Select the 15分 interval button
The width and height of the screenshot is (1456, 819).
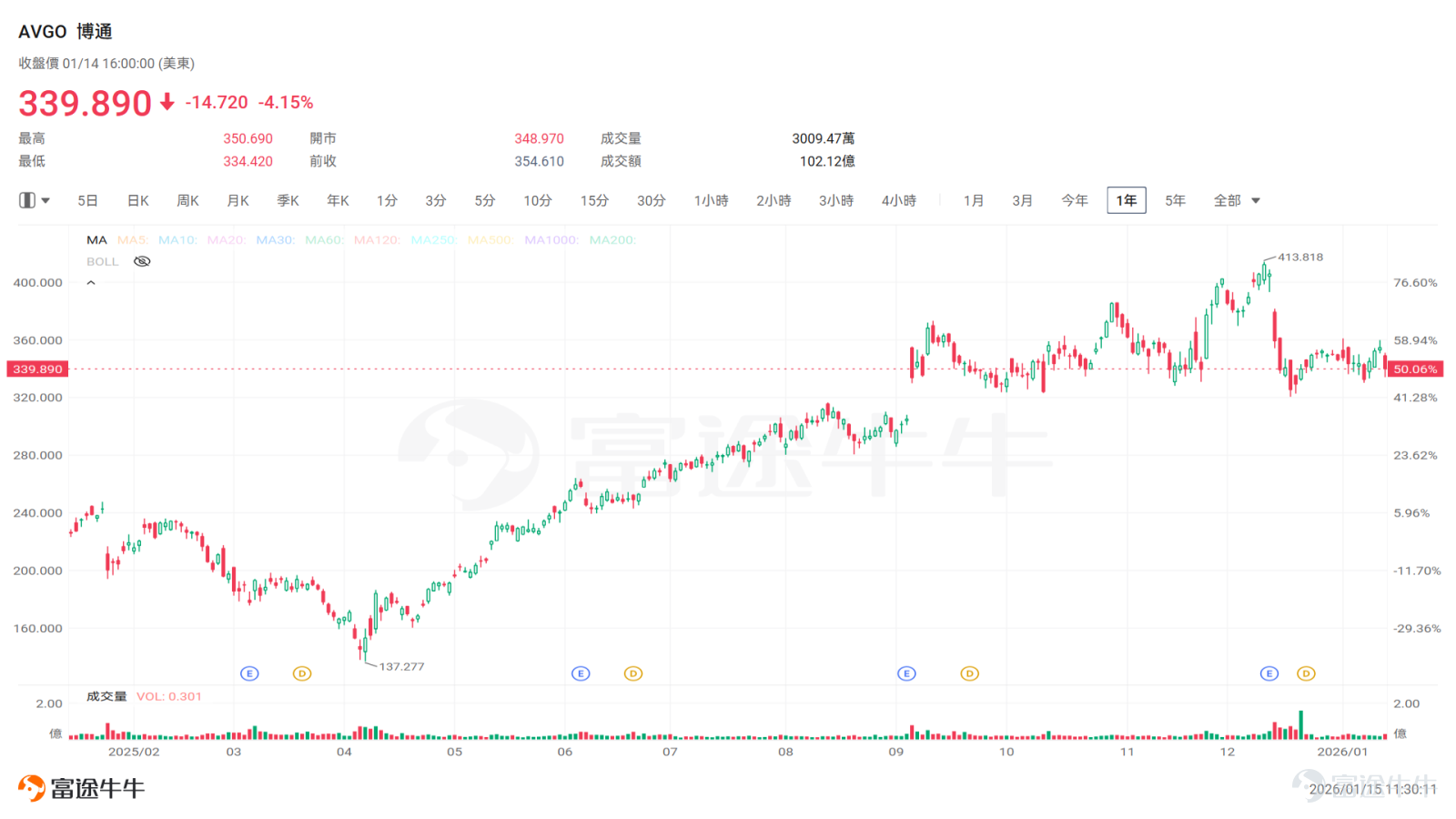tap(594, 200)
